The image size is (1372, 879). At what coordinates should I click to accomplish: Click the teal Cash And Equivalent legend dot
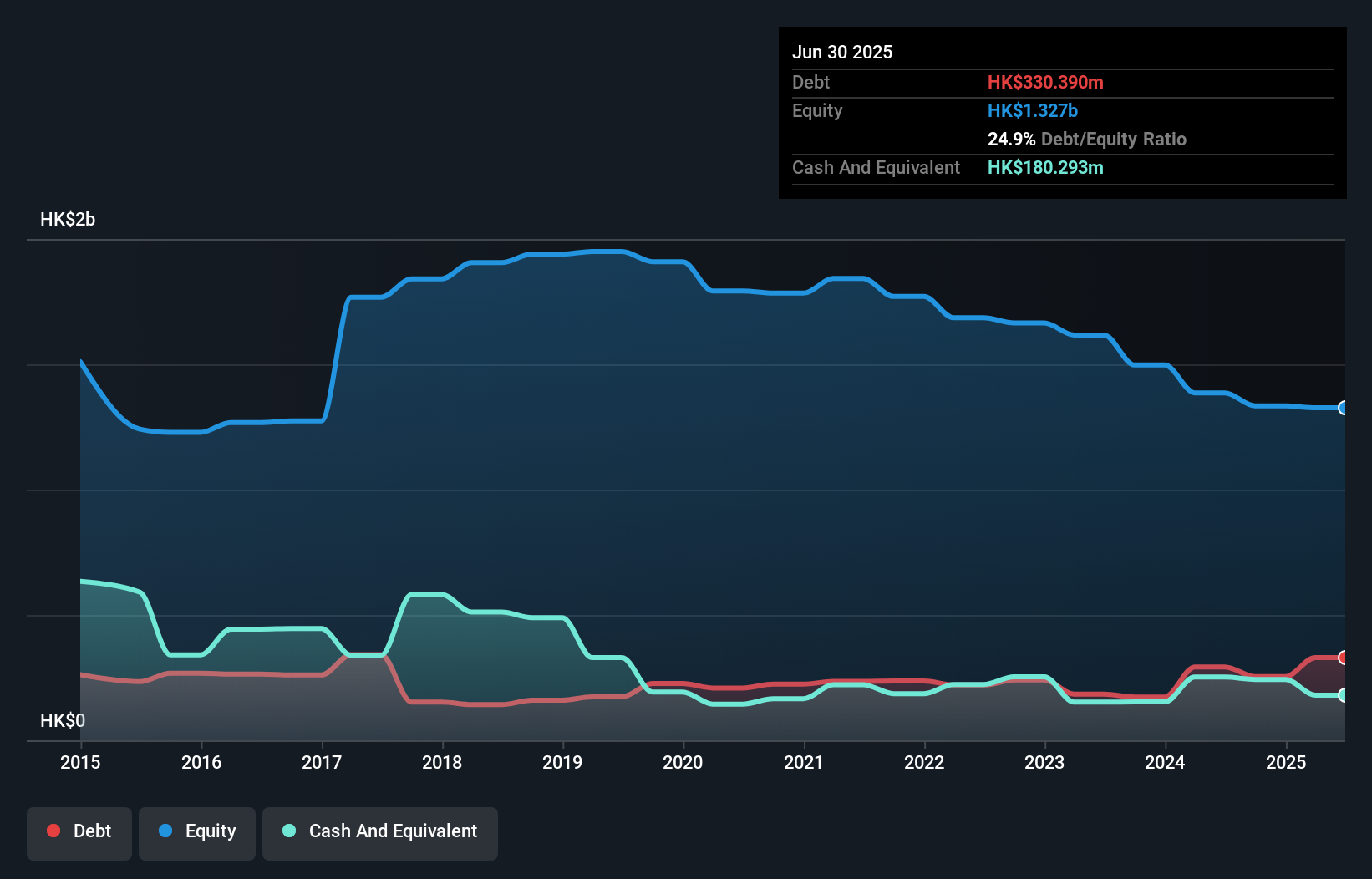coord(289,831)
